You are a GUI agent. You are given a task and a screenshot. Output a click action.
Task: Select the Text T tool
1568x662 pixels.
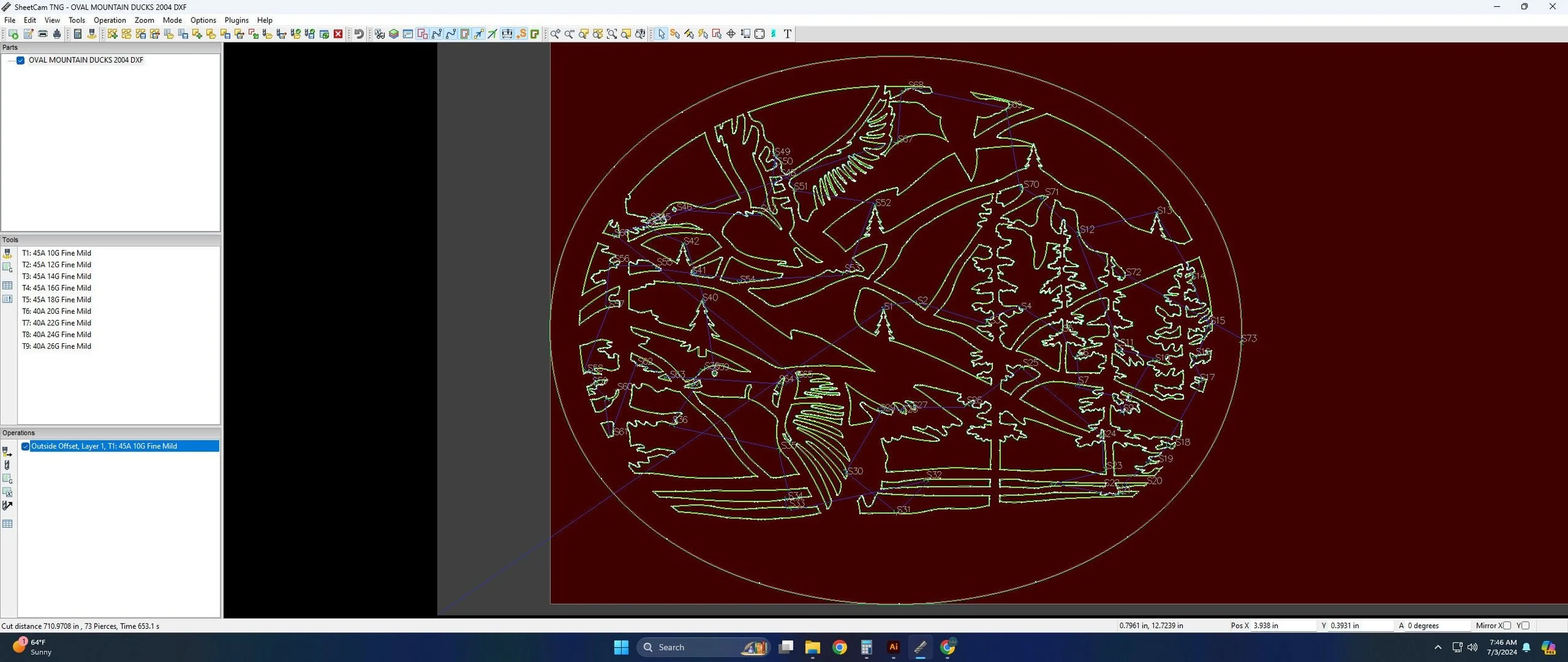tap(787, 34)
